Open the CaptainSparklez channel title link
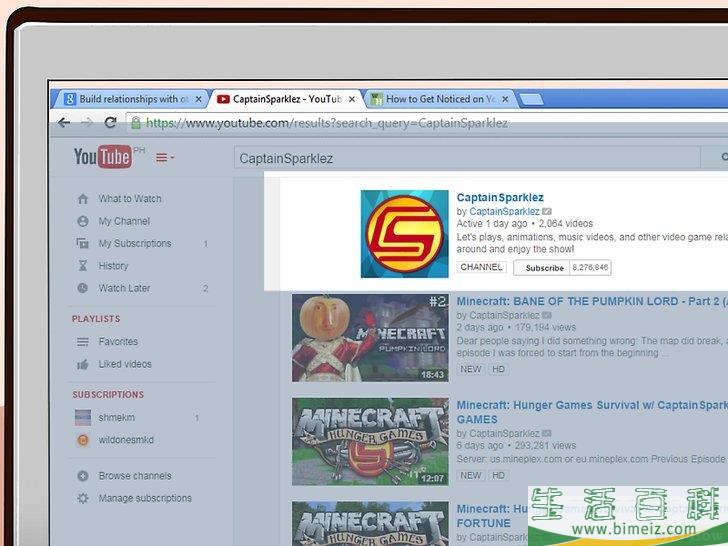The height and width of the screenshot is (546, 728). pos(500,197)
